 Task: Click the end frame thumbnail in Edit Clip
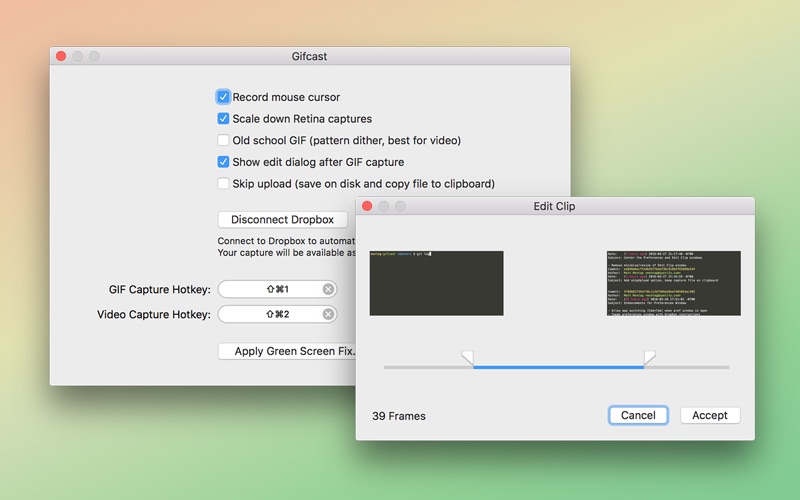click(673, 283)
